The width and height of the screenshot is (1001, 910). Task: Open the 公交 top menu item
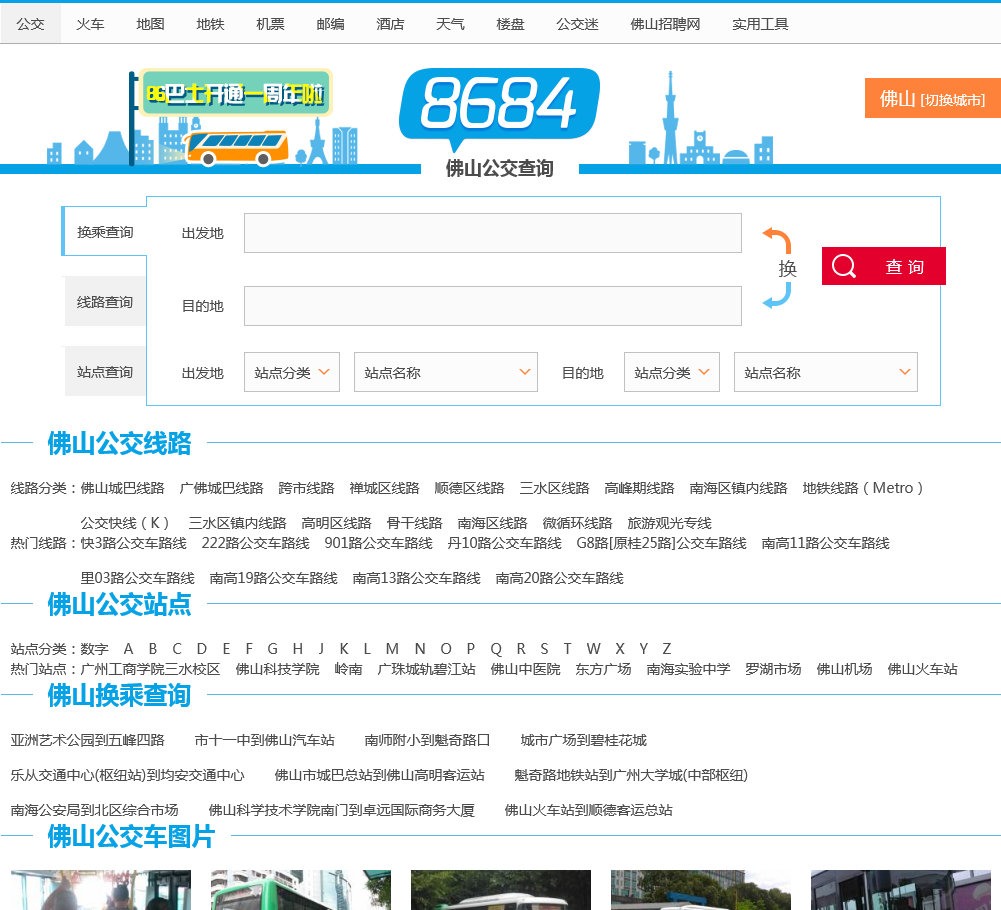(31, 24)
